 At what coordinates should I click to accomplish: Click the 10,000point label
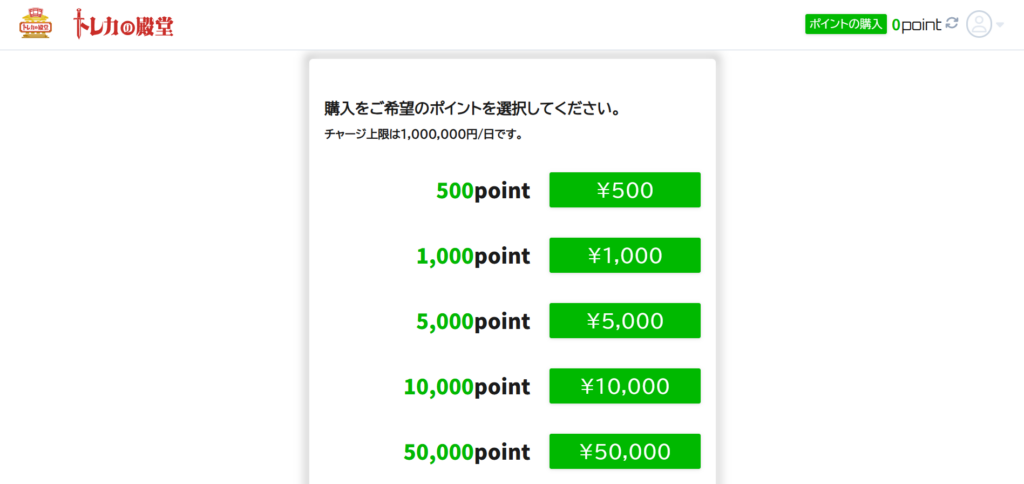click(x=467, y=387)
